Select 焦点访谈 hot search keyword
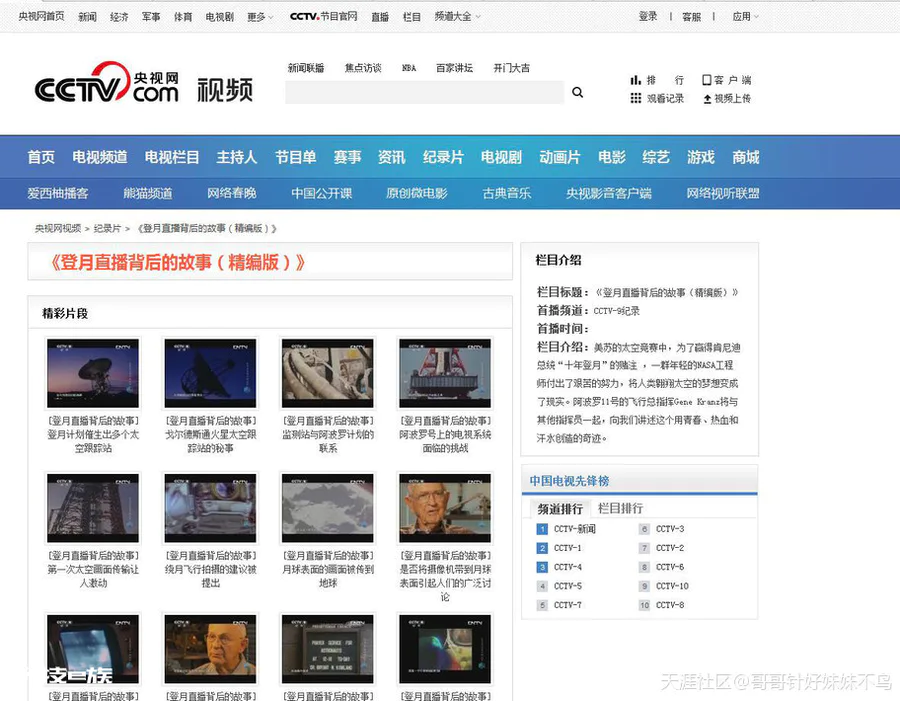Screen dimensions: 900x701 (x=363, y=68)
